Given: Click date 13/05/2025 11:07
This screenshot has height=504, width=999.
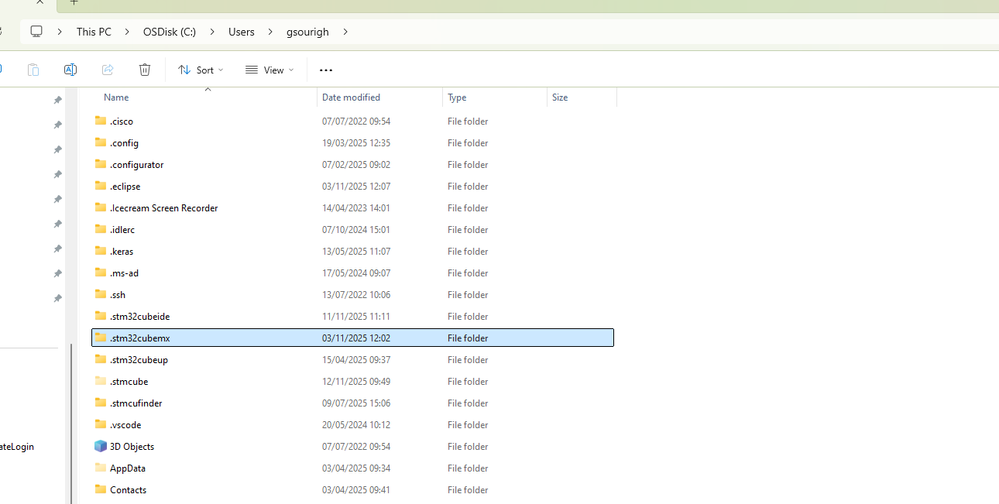Looking at the screenshot, I should tap(356, 251).
